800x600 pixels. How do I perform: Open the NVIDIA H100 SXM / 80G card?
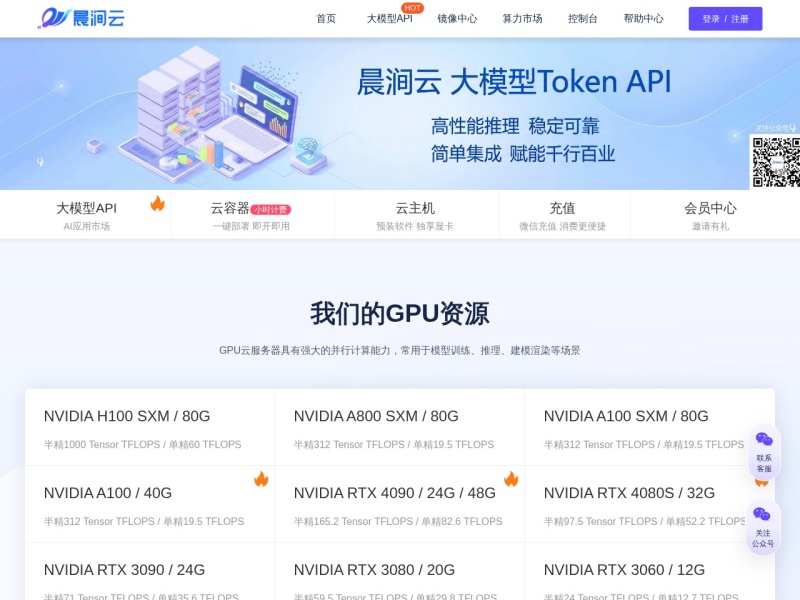pos(149,427)
